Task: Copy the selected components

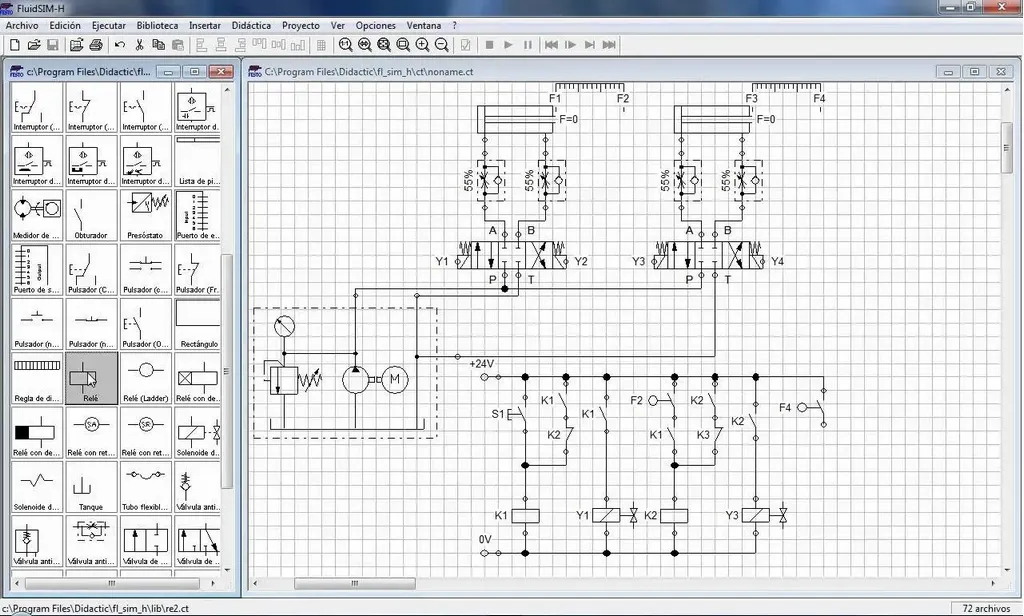Action: 158,45
